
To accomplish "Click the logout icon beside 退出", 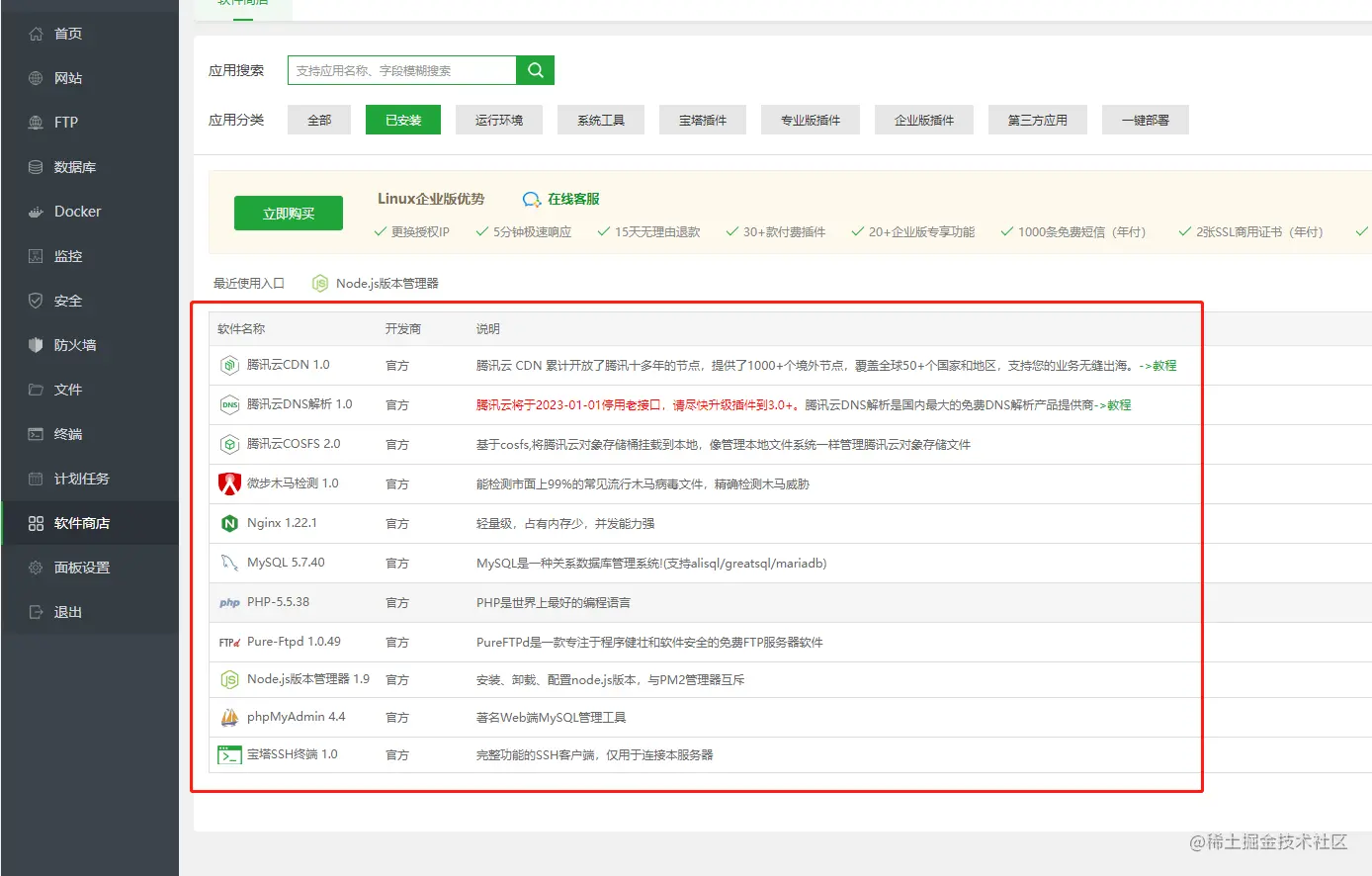I will point(37,612).
